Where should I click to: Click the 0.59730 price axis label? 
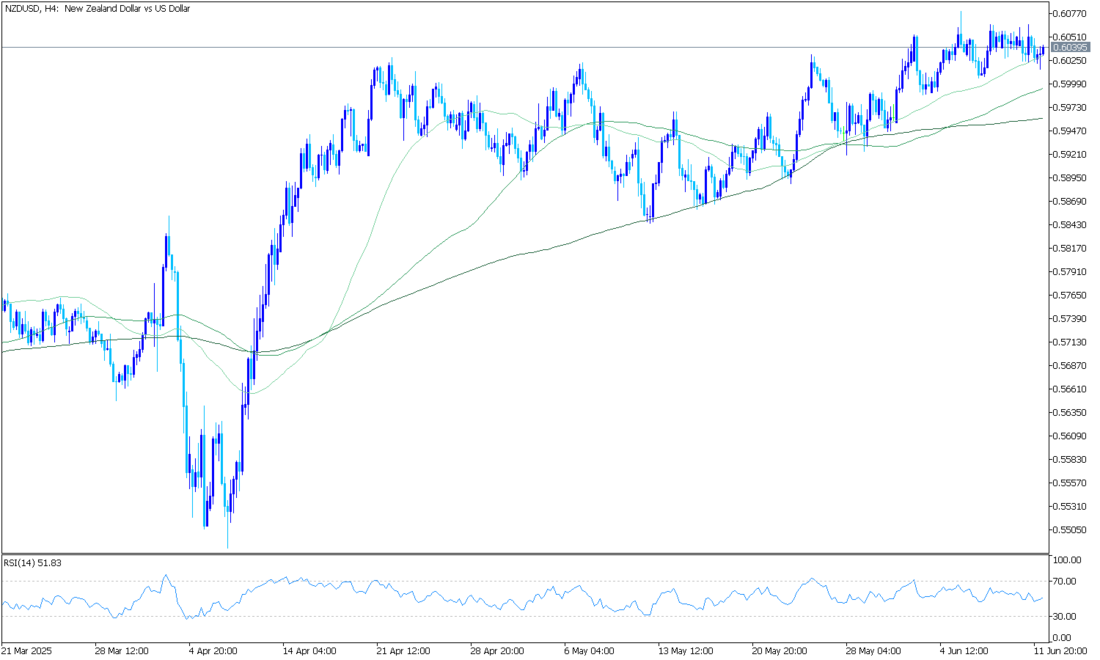click(x=1070, y=107)
